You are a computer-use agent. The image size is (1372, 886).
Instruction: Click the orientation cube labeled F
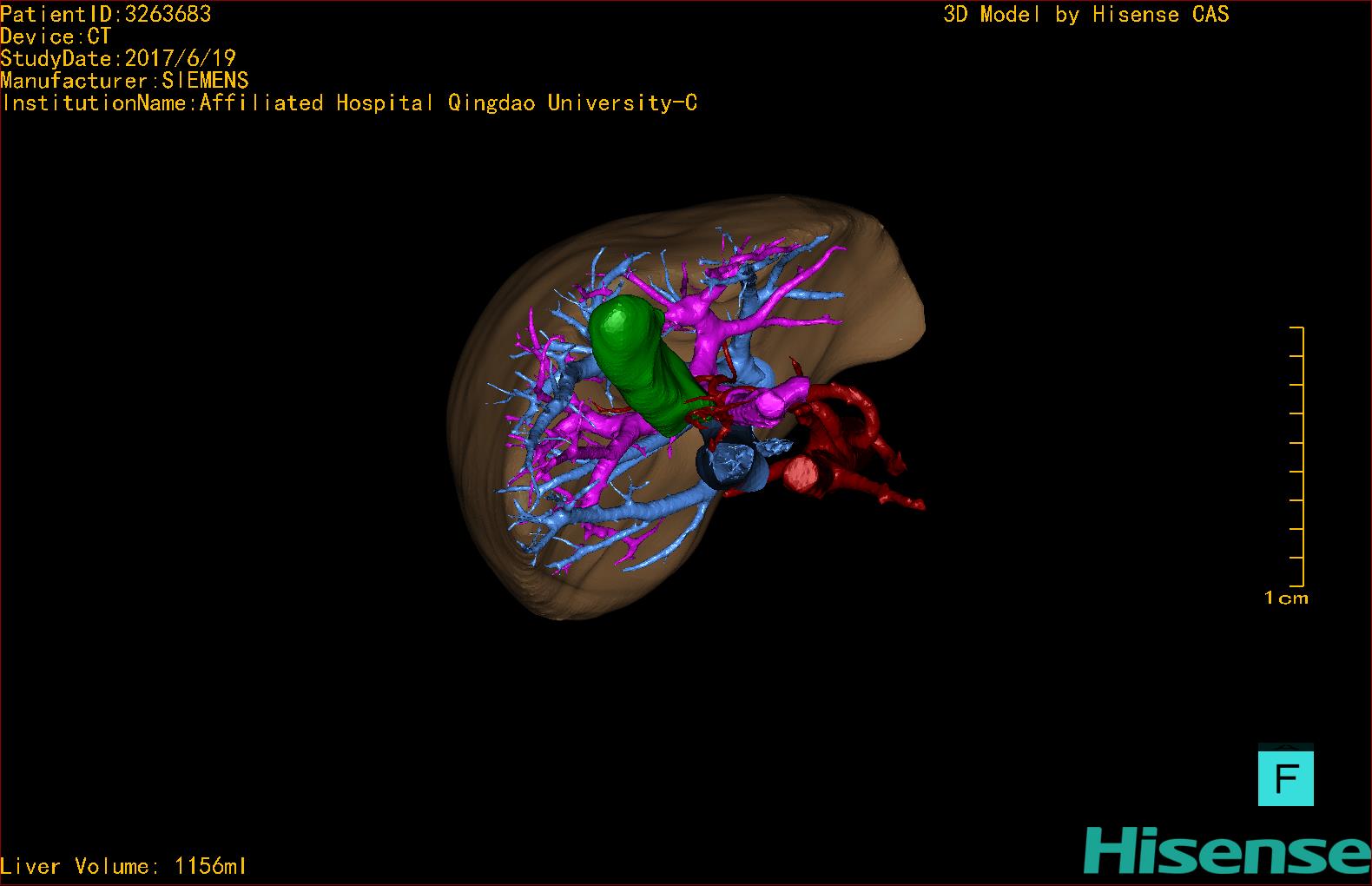pyautogui.click(x=1285, y=777)
